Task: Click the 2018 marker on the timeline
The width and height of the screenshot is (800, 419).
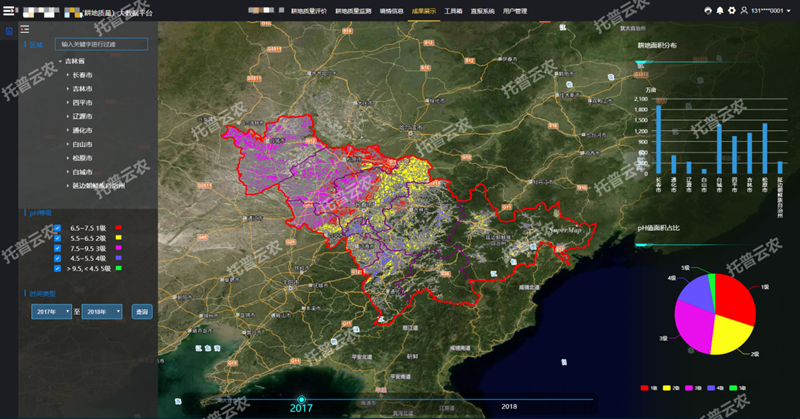Action: 509,406
